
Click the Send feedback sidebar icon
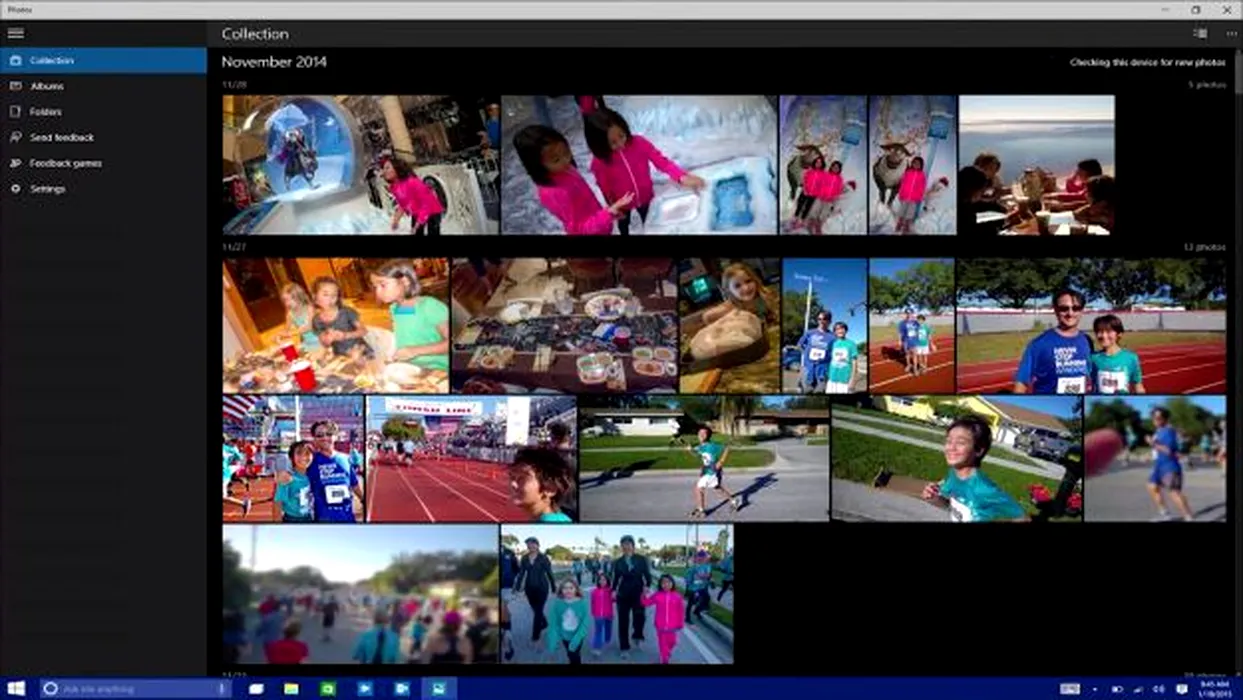click(x=16, y=137)
